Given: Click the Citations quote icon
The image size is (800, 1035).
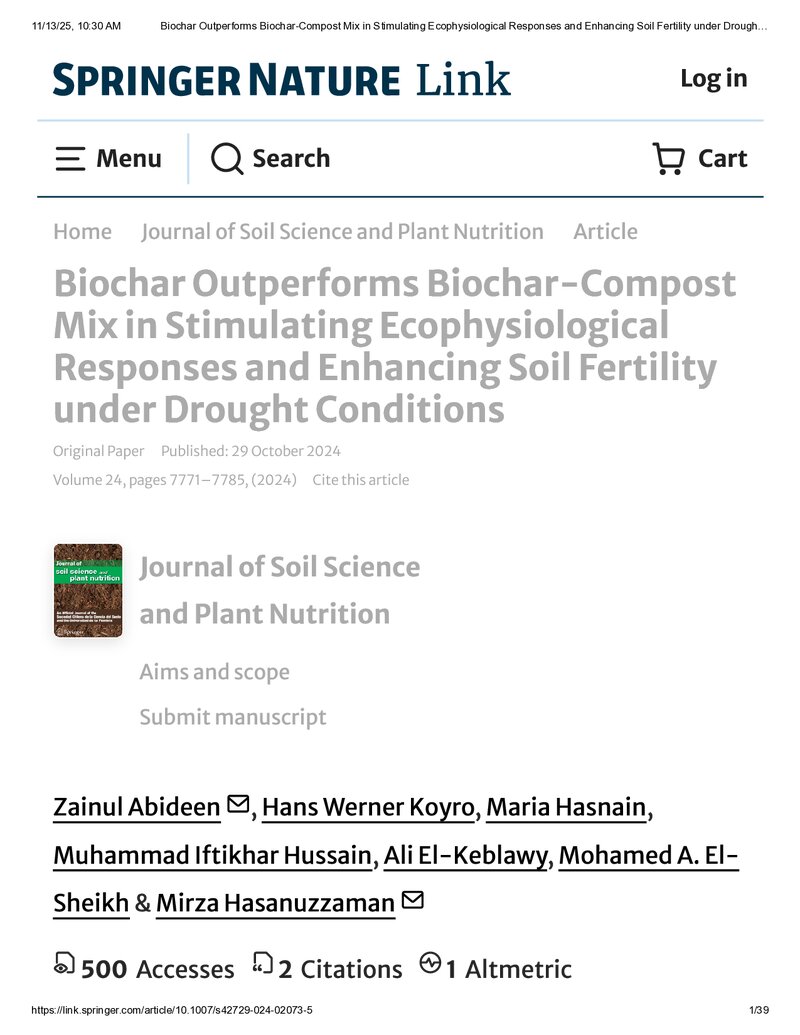Looking at the screenshot, I should pos(262,964).
